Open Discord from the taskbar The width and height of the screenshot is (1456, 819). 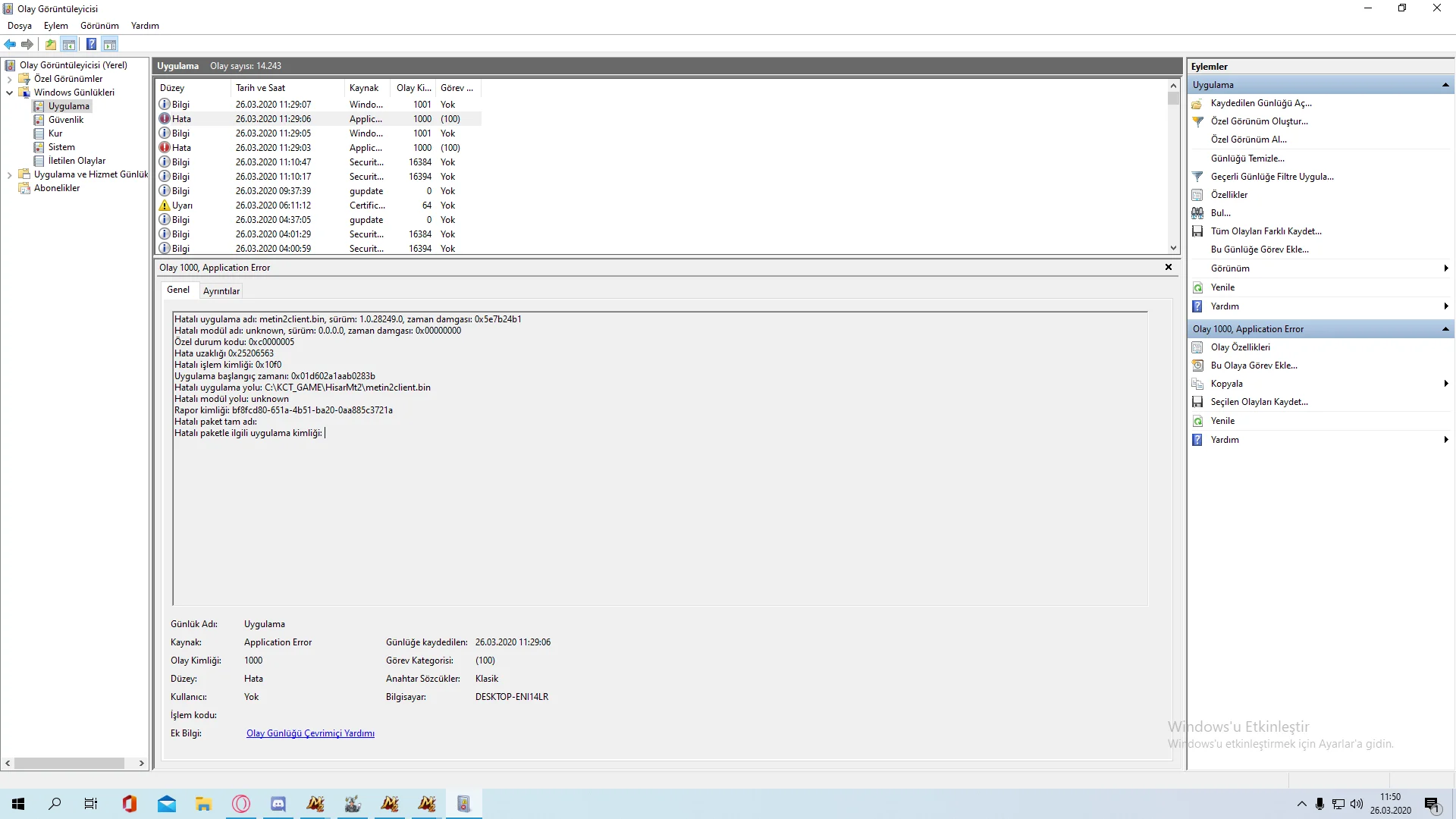278,804
